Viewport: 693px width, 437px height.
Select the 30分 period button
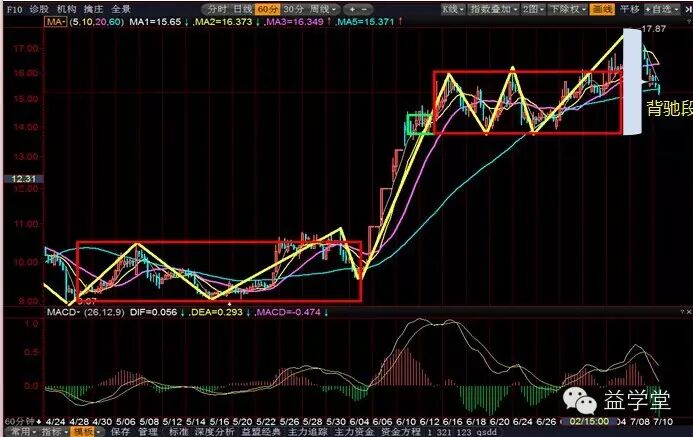293,9
